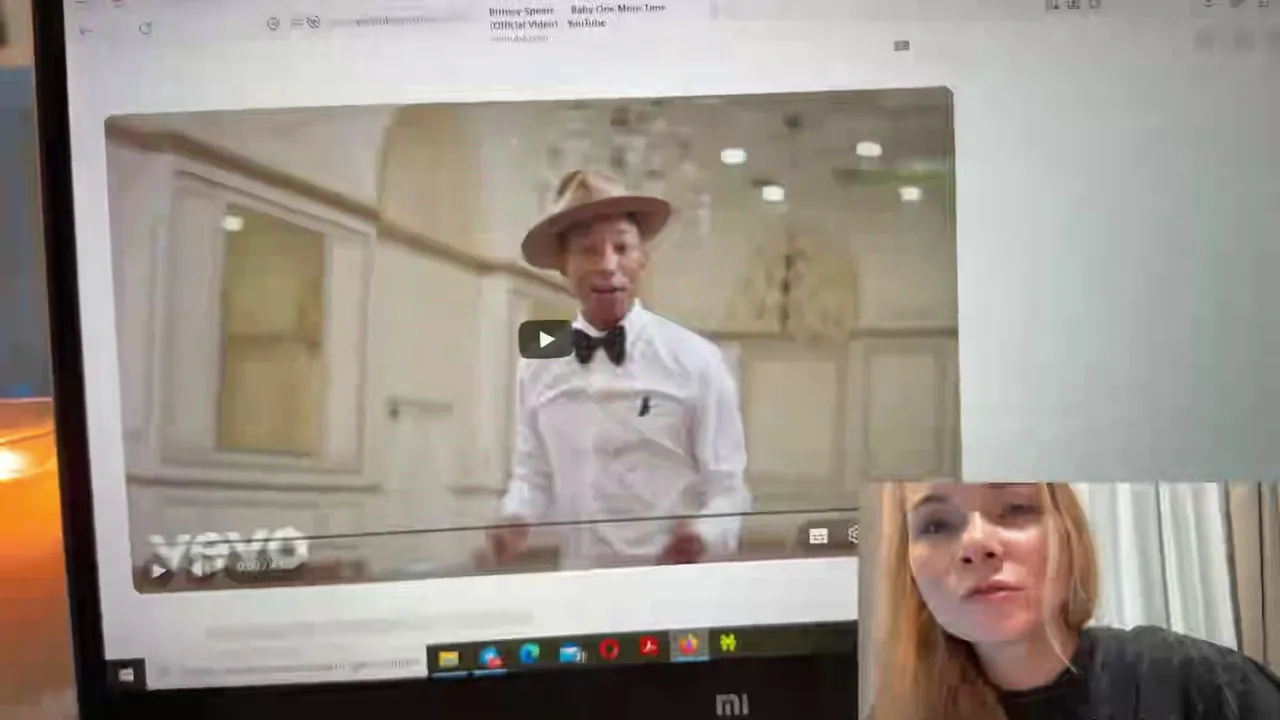Click the browser back arrow

tap(86, 30)
